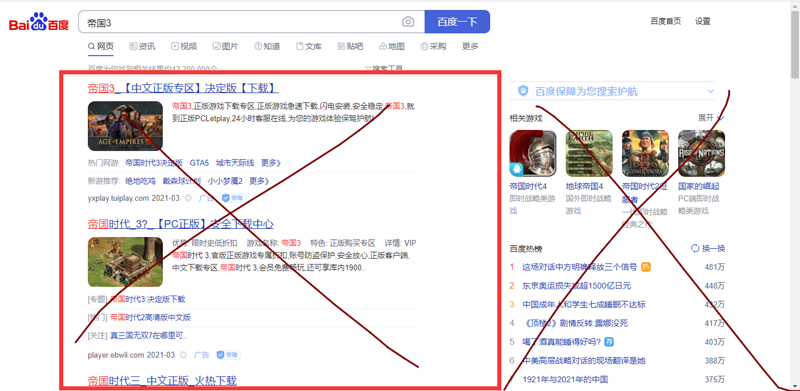Screen dimensions: 800x391
Task: Switch to the 贴吧 tab
Action: pyautogui.click(x=351, y=46)
